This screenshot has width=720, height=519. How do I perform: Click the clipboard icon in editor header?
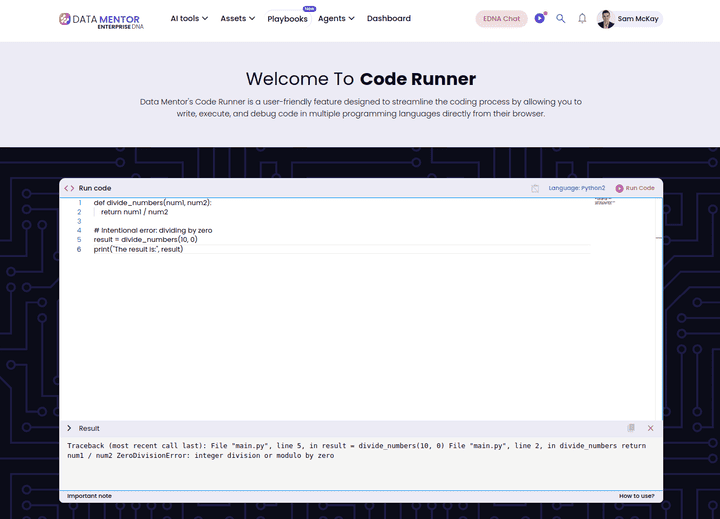click(x=535, y=188)
